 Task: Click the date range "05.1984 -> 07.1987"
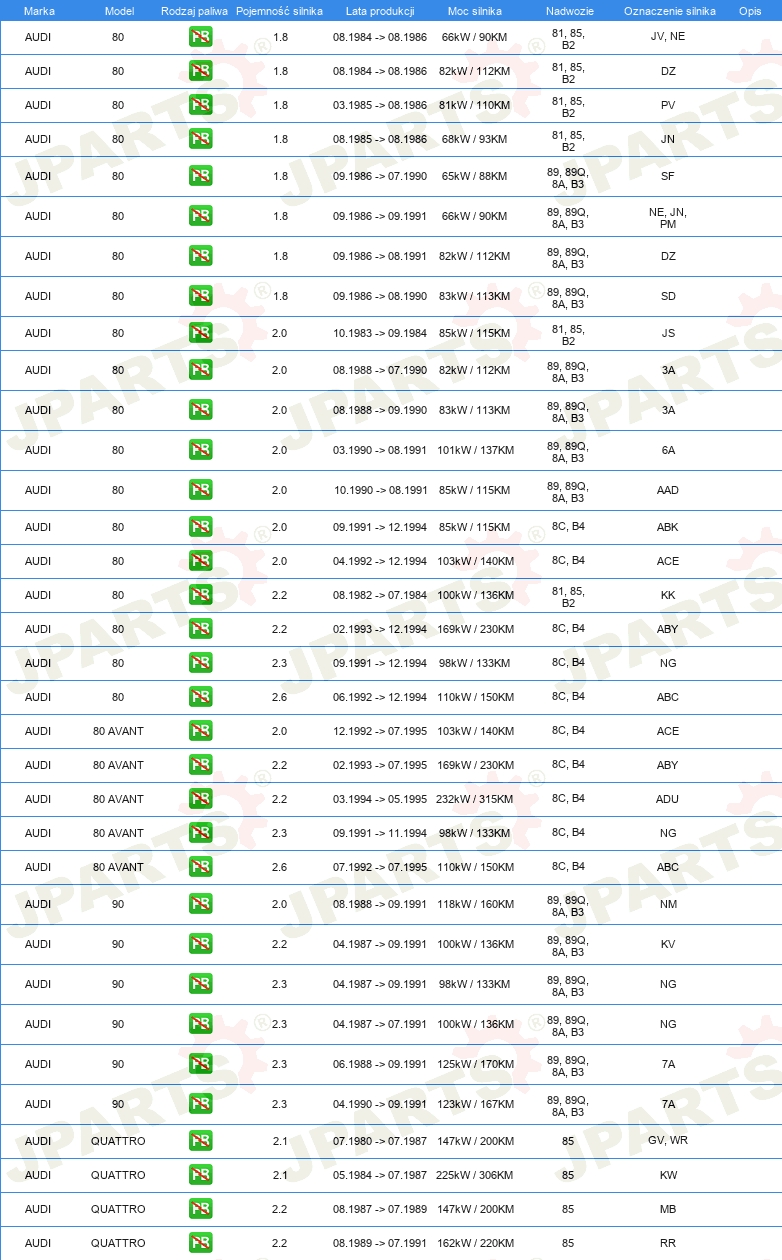pyautogui.click(x=380, y=1175)
